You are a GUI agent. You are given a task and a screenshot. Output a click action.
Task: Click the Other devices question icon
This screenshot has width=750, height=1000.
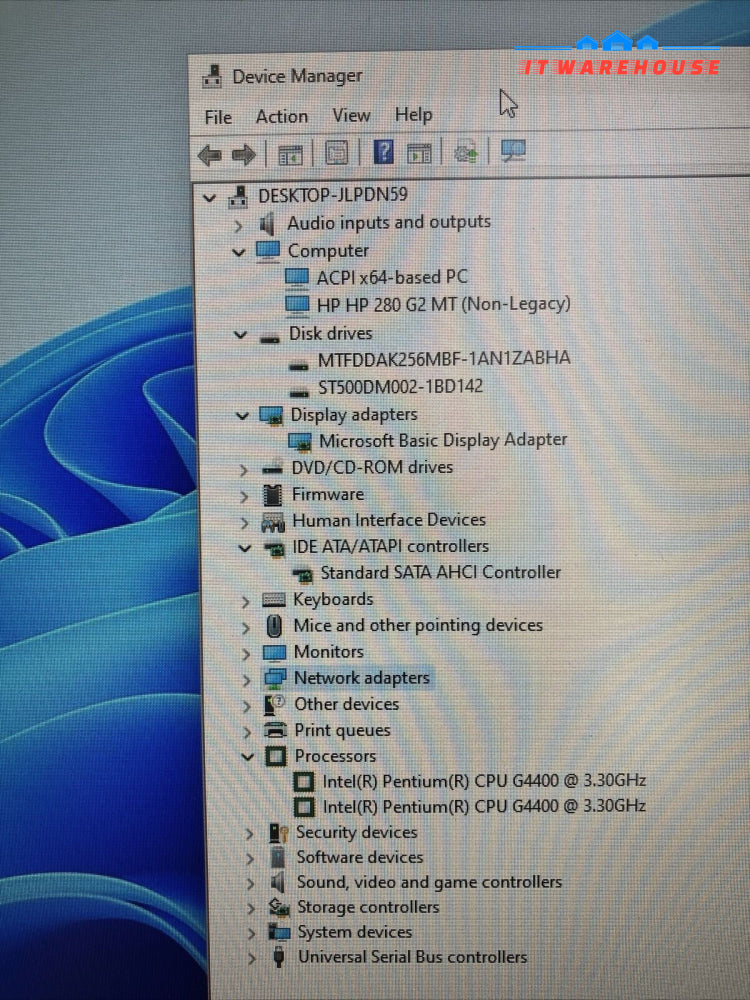pyautogui.click(x=275, y=705)
